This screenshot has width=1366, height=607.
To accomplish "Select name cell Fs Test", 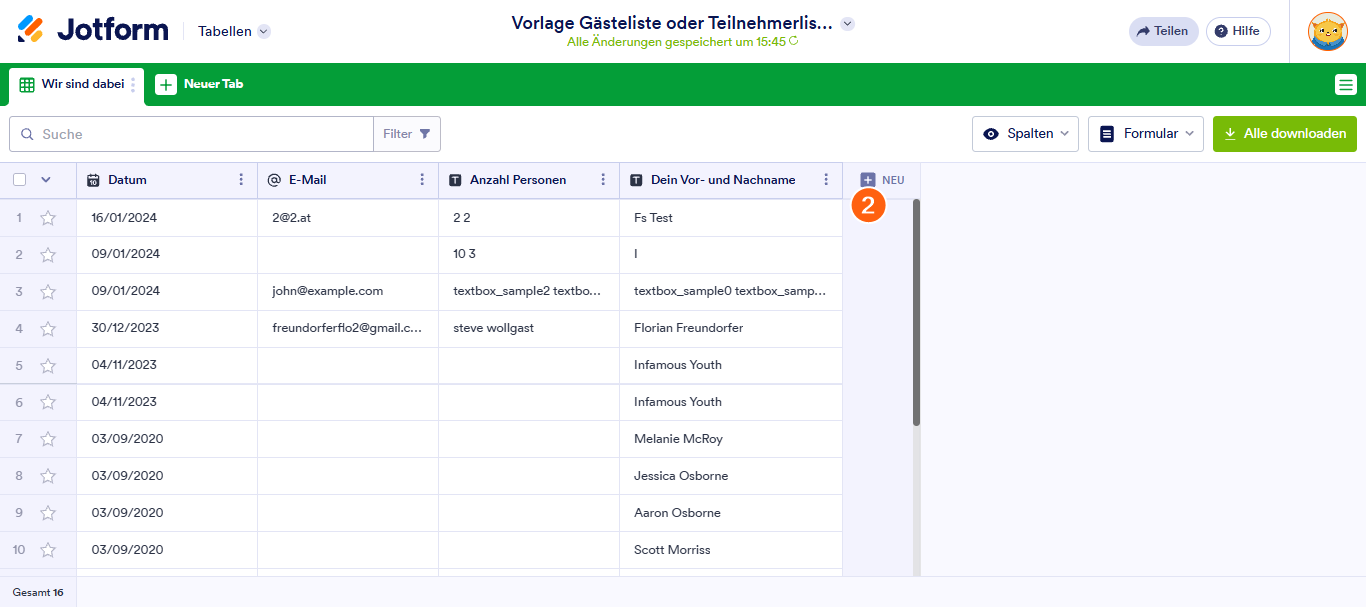I will pos(731,218).
